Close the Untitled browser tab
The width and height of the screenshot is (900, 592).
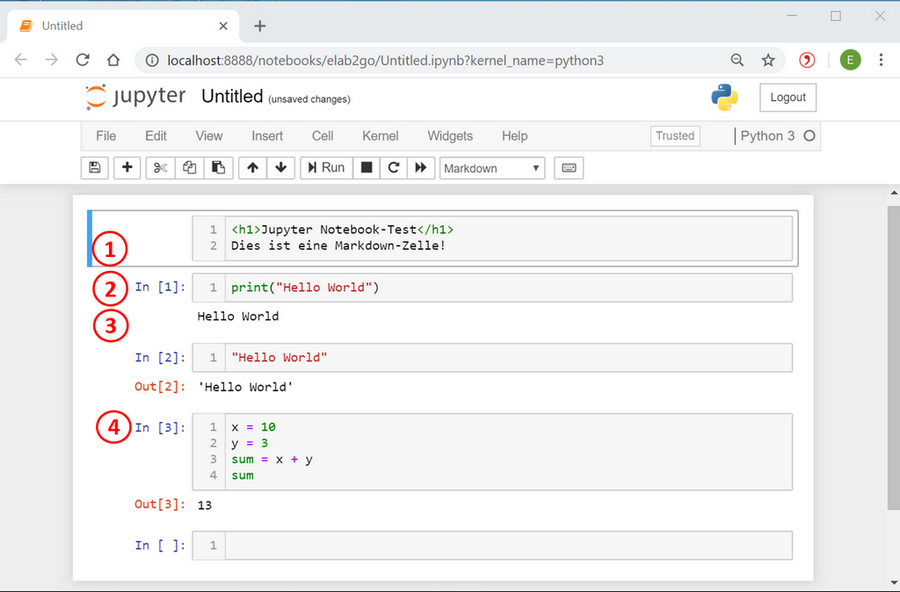[x=223, y=26]
